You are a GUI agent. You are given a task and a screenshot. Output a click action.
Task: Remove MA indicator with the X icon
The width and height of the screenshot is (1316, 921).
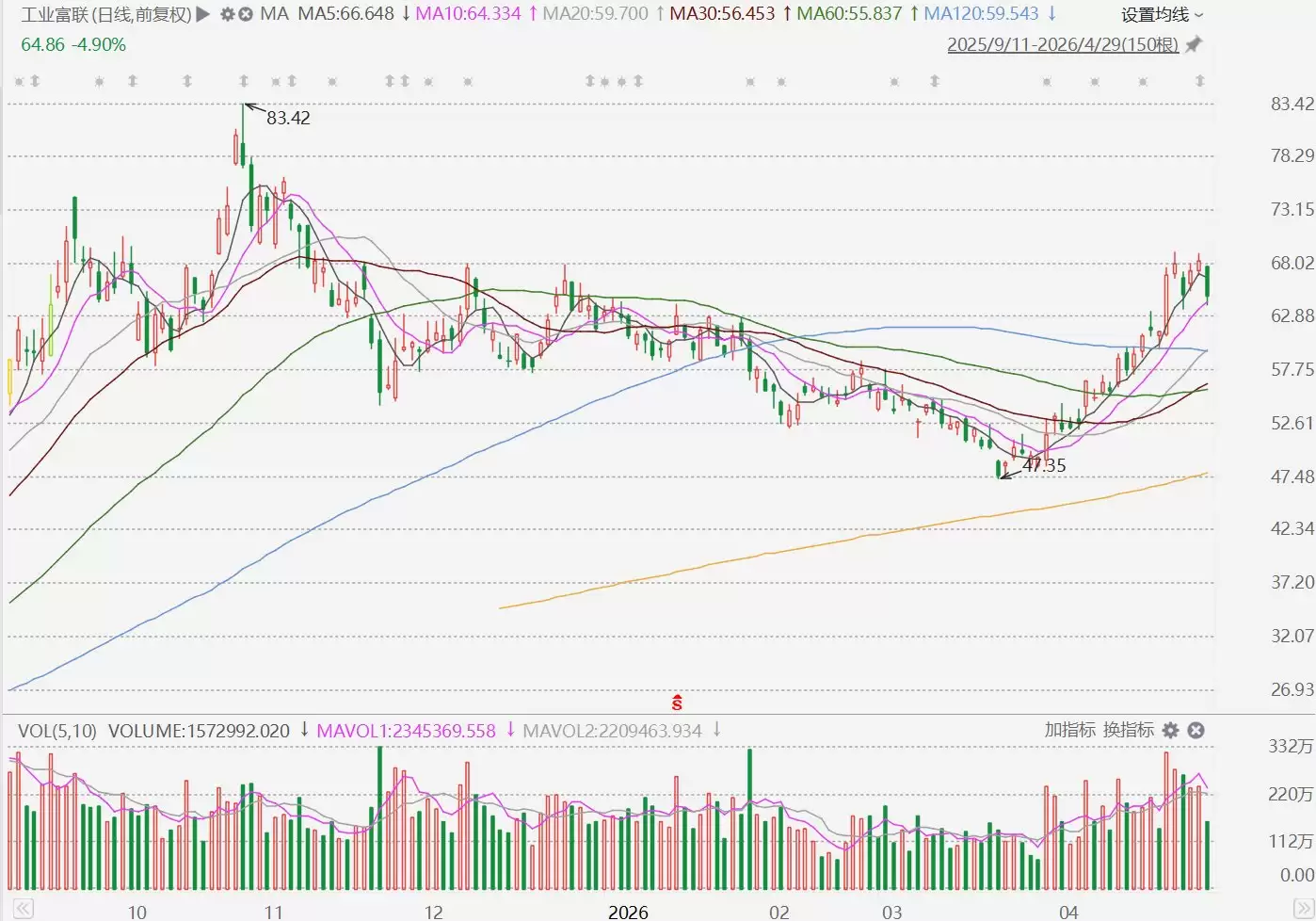(x=246, y=14)
